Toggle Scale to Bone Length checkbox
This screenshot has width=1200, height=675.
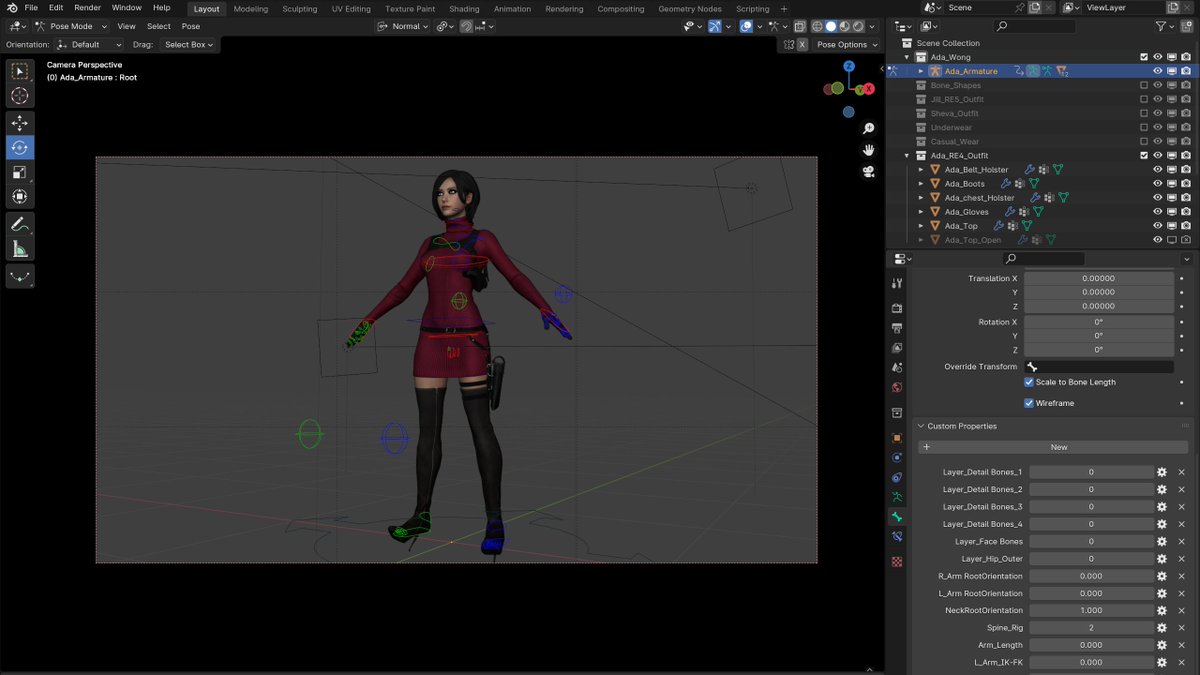1029,382
